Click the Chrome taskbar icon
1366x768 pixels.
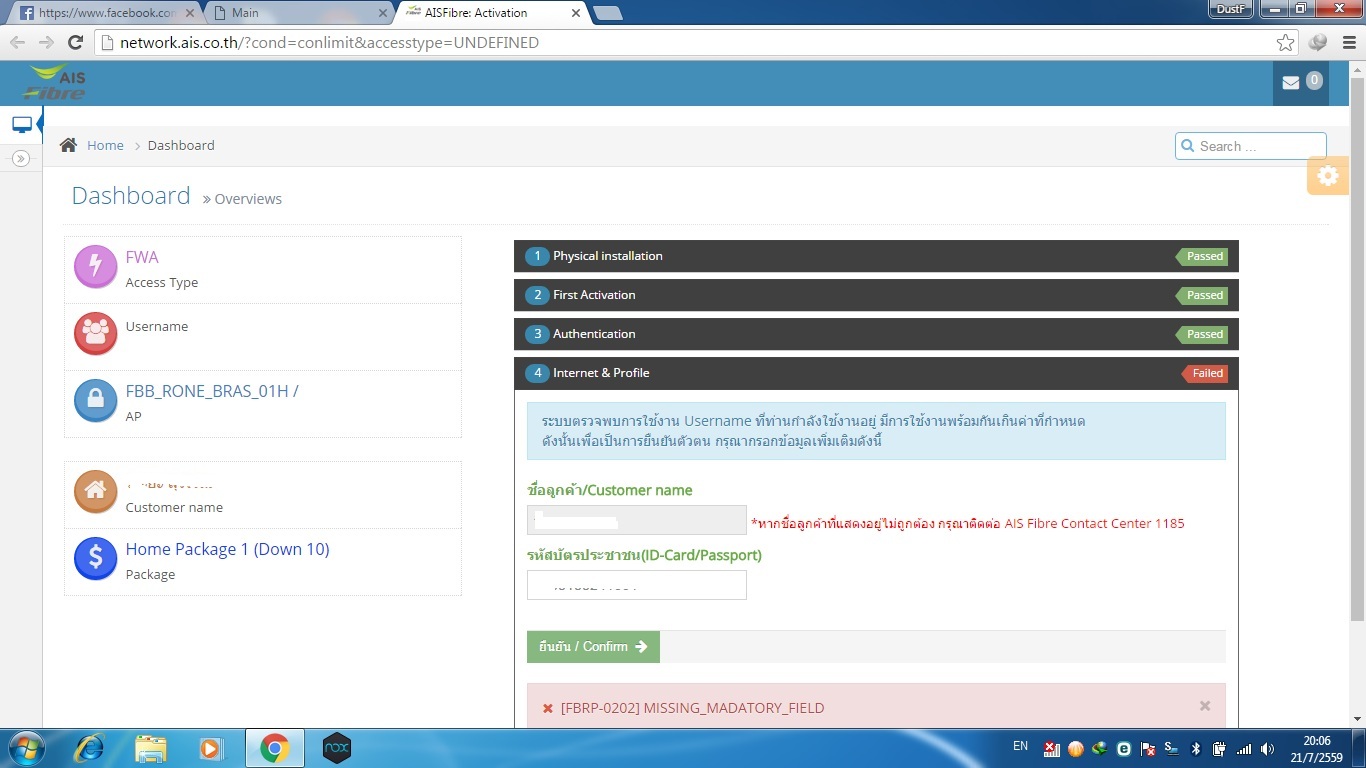(x=274, y=748)
